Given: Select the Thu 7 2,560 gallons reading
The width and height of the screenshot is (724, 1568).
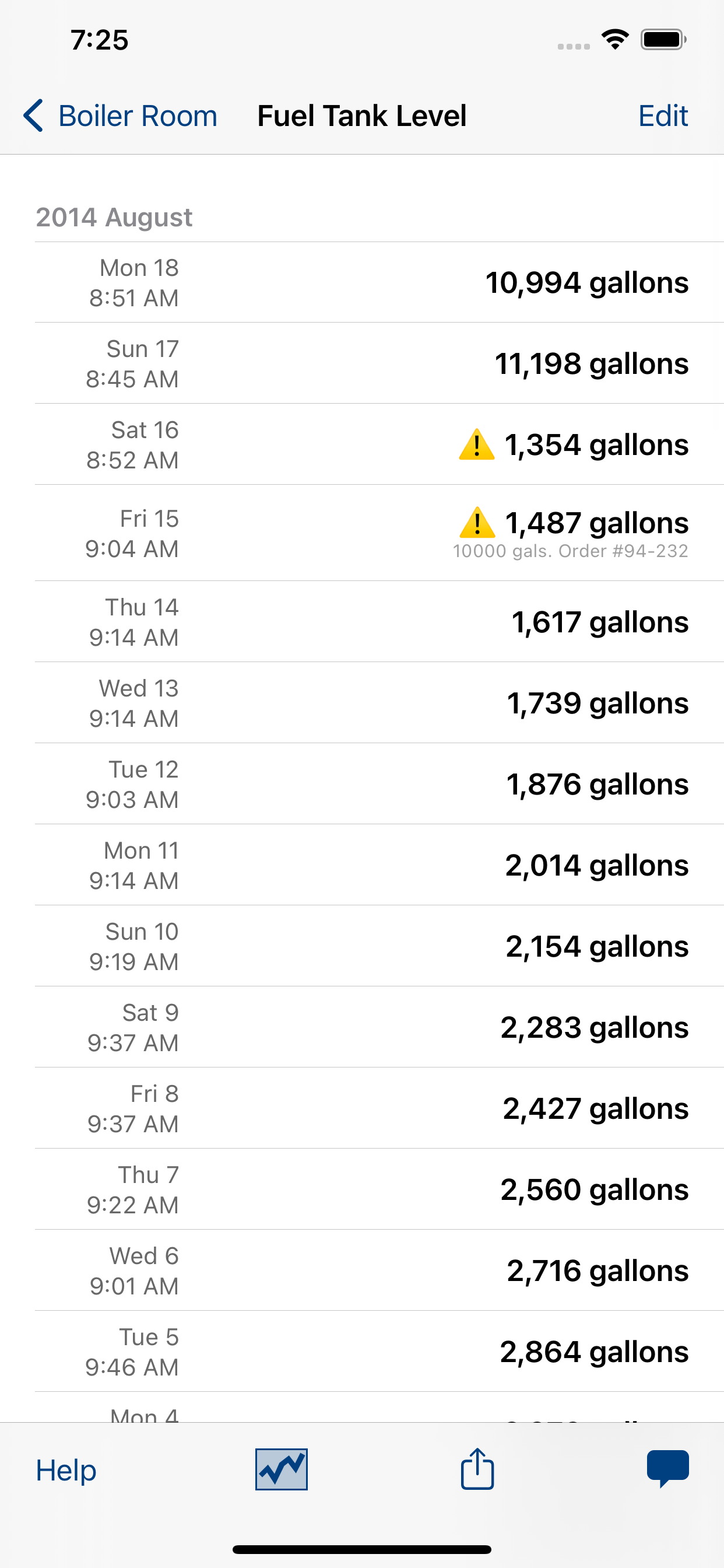Looking at the screenshot, I should [379, 1189].
